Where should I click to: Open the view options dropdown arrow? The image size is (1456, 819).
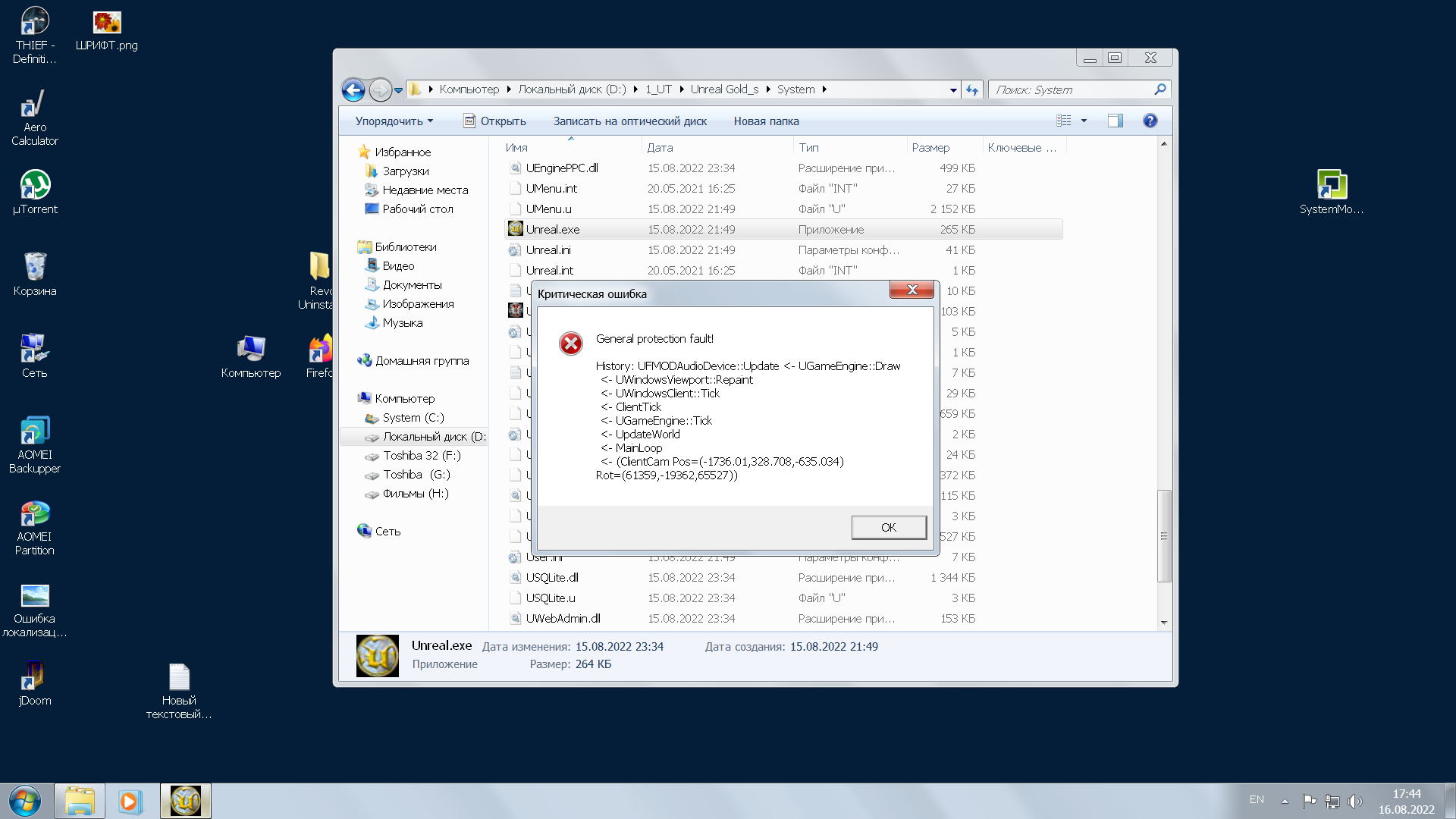pos(1084,121)
